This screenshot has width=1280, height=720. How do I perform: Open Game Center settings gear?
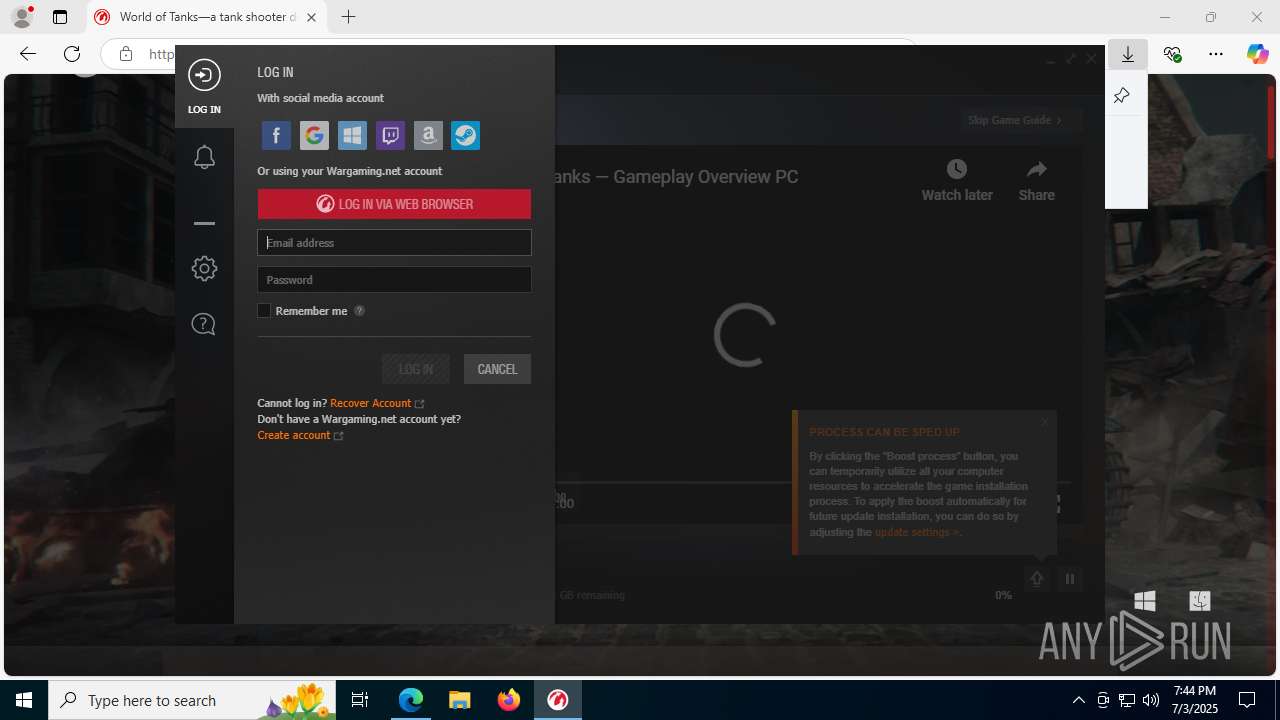pos(204,268)
